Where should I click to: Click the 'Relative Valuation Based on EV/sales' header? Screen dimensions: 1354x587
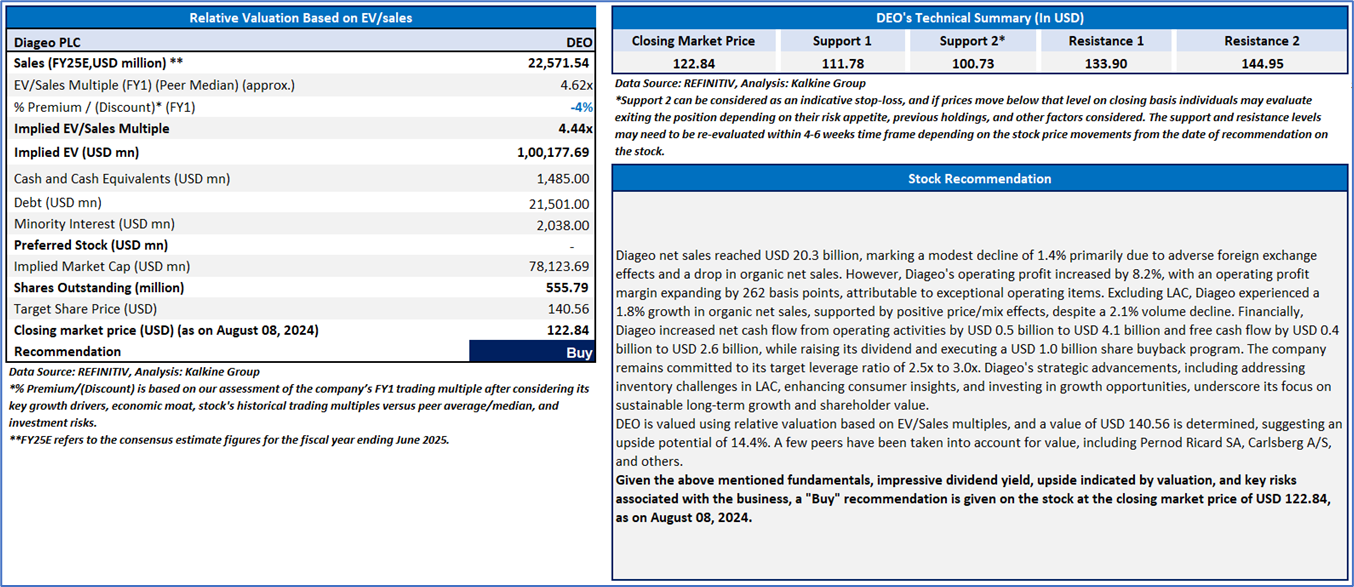point(301,17)
